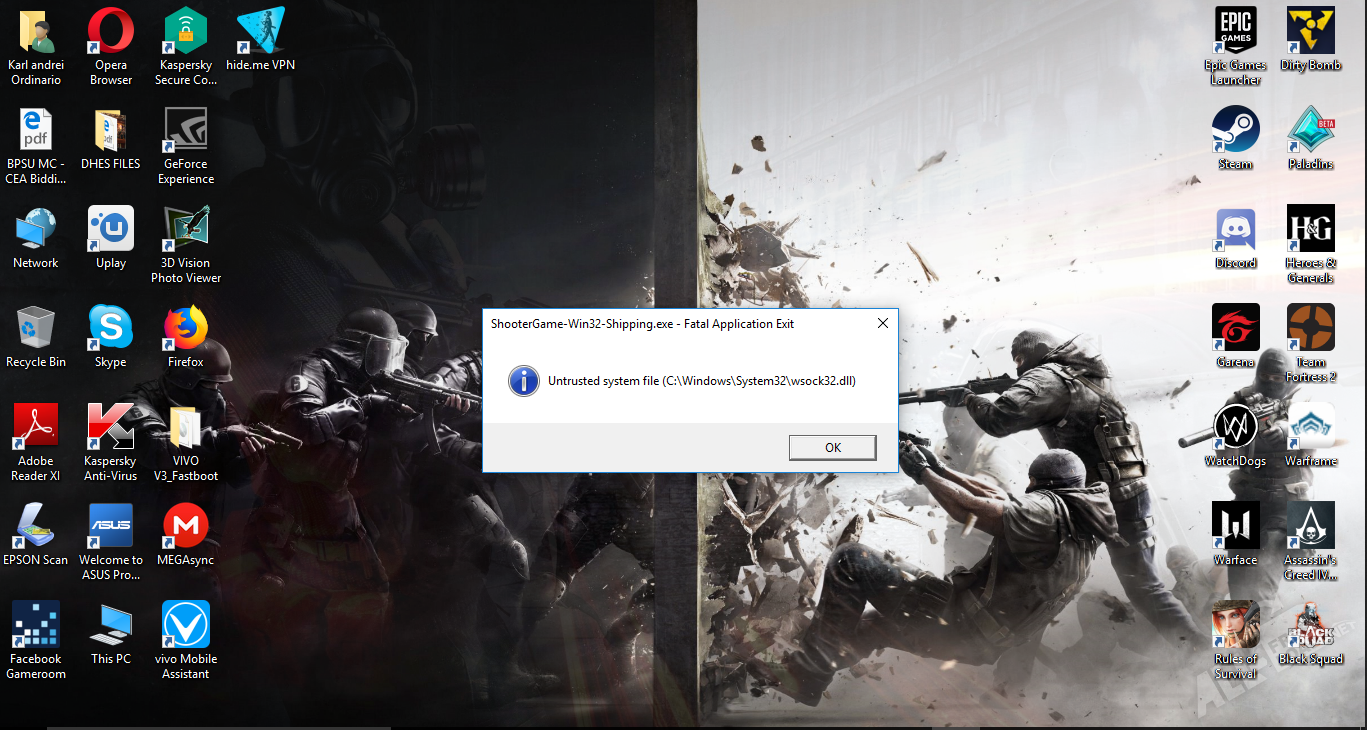Click OK in the Fatal Application Exit dialog
The height and width of the screenshot is (730, 1367).
tap(832, 448)
